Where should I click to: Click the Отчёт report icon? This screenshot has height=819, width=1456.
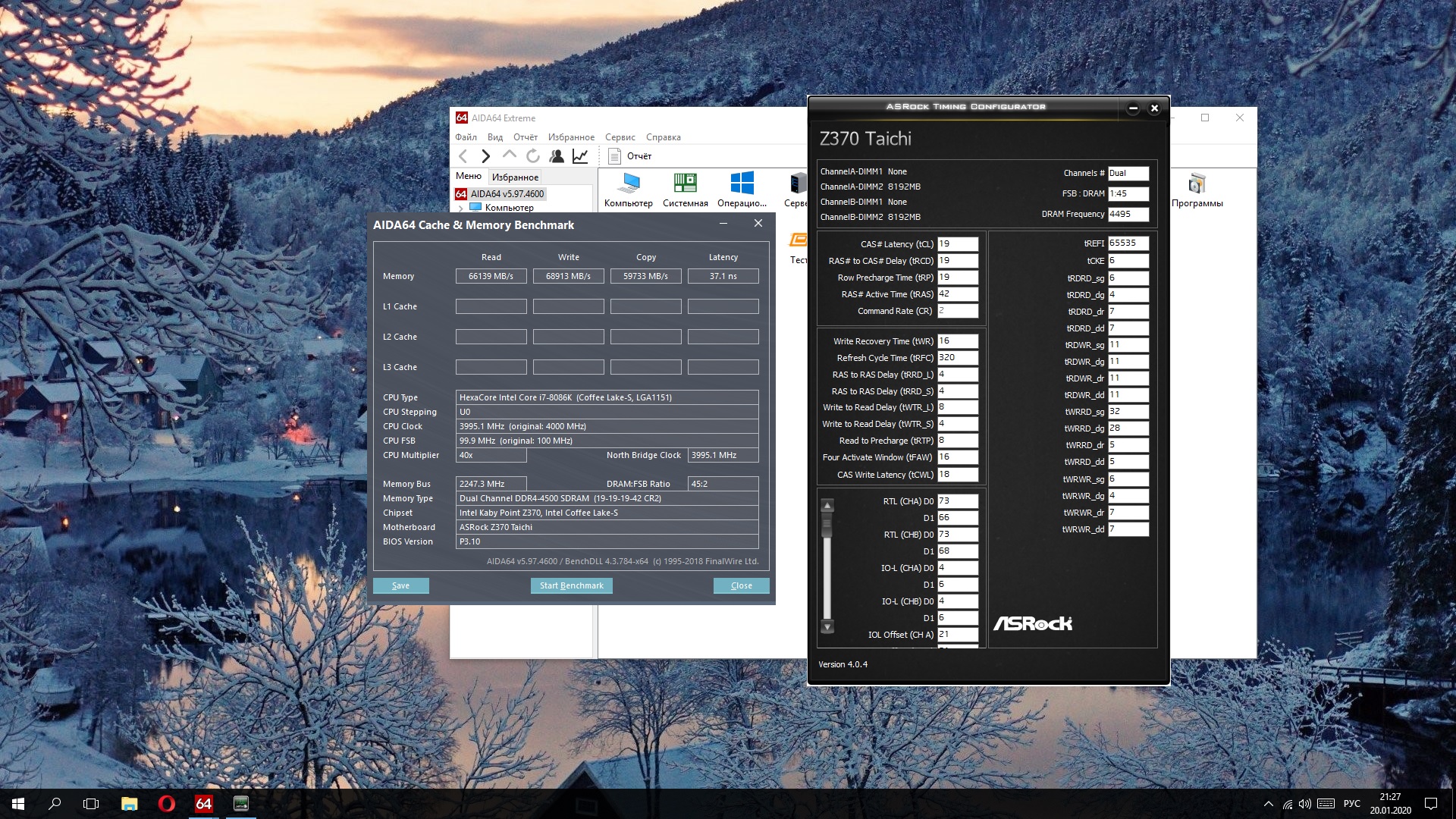[615, 156]
